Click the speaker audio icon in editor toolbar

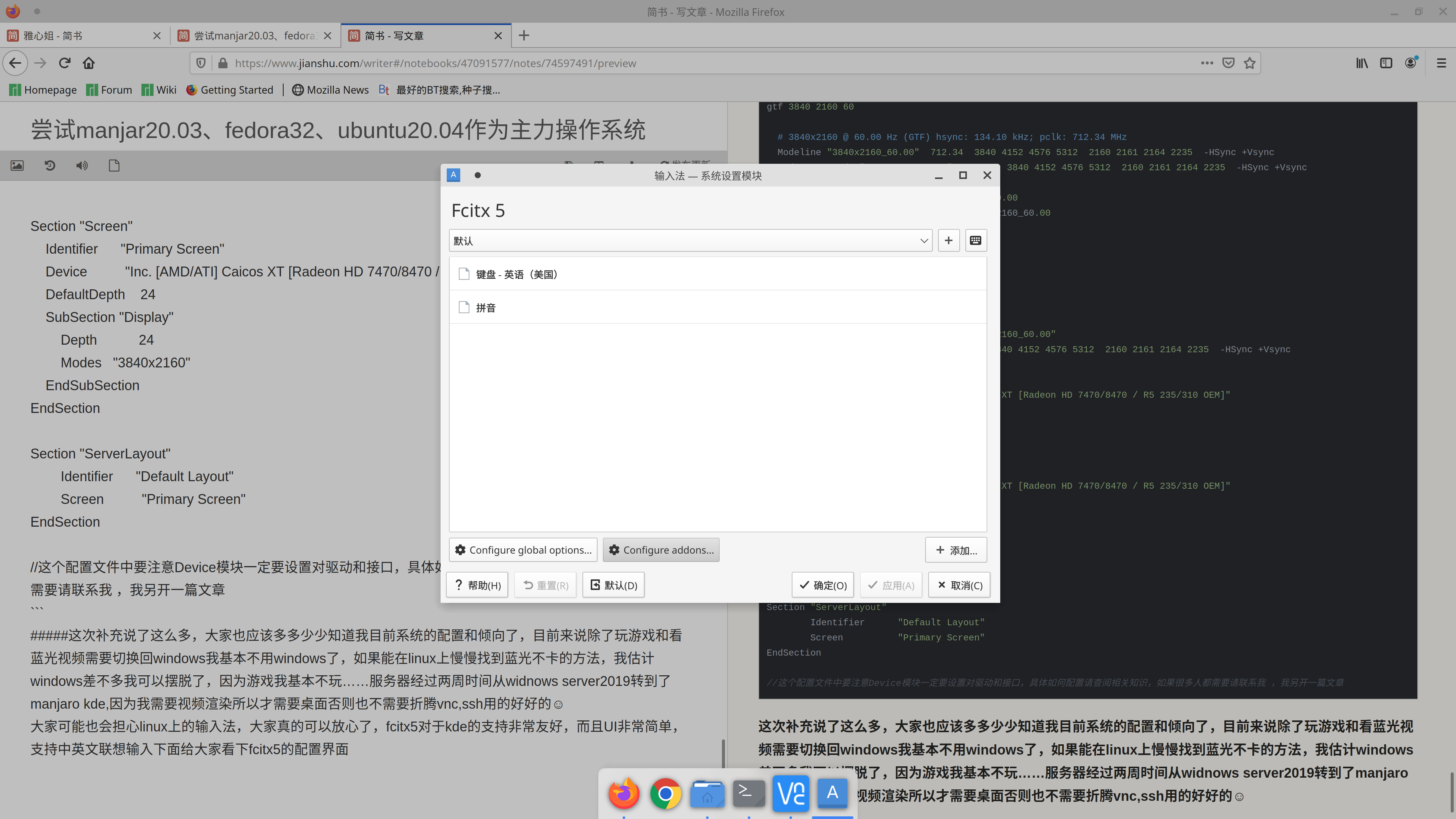[x=82, y=166]
